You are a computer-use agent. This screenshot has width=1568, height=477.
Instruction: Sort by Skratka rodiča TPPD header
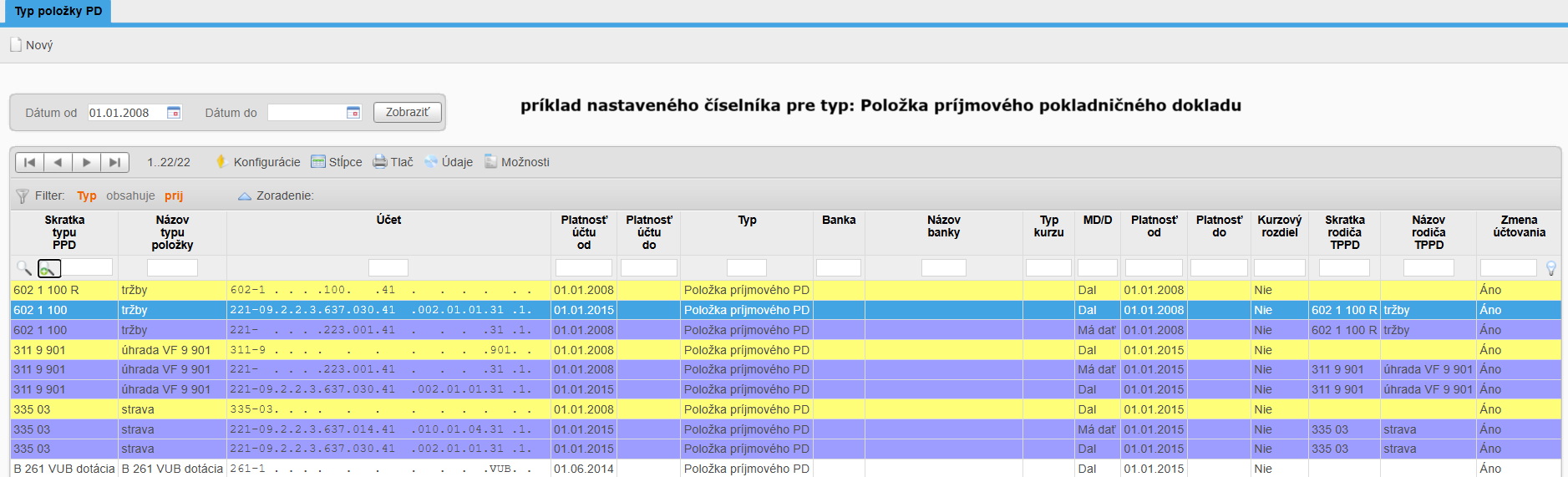point(1345,232)
